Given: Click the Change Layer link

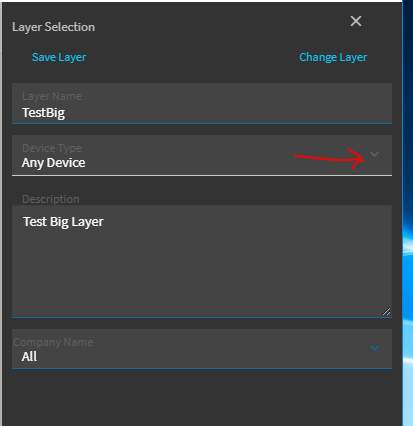Looking at the screenshot, I should click(333, 57).
